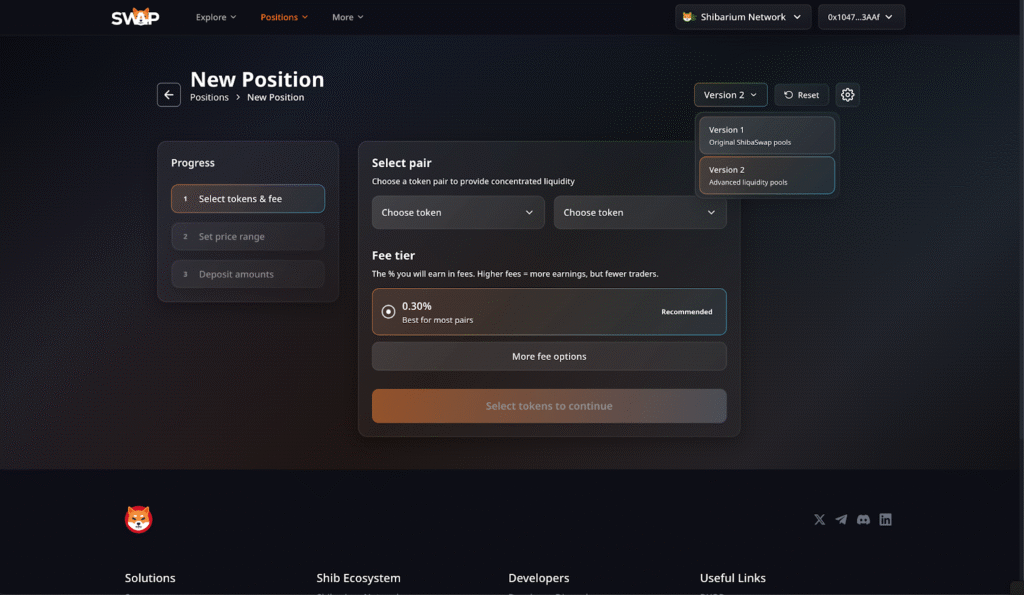The image size is (1024, 595).
Task: Click the New Position breadcrumb text
Action: pos(276,97)
